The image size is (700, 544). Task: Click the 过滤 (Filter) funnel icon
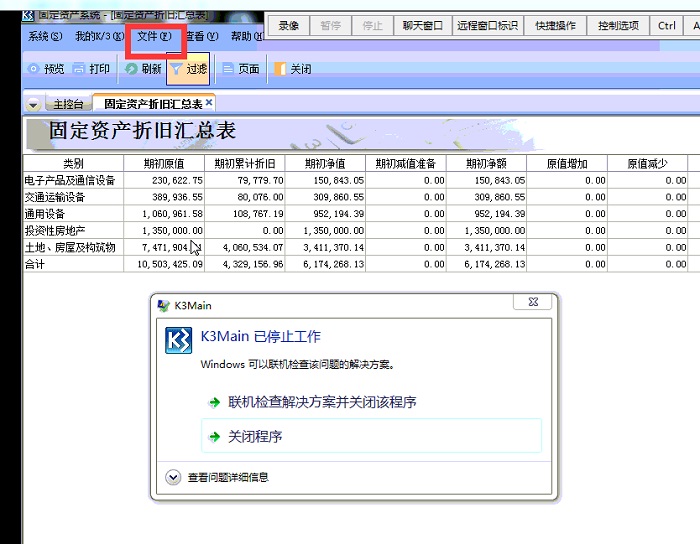click(x=176, y=69)
